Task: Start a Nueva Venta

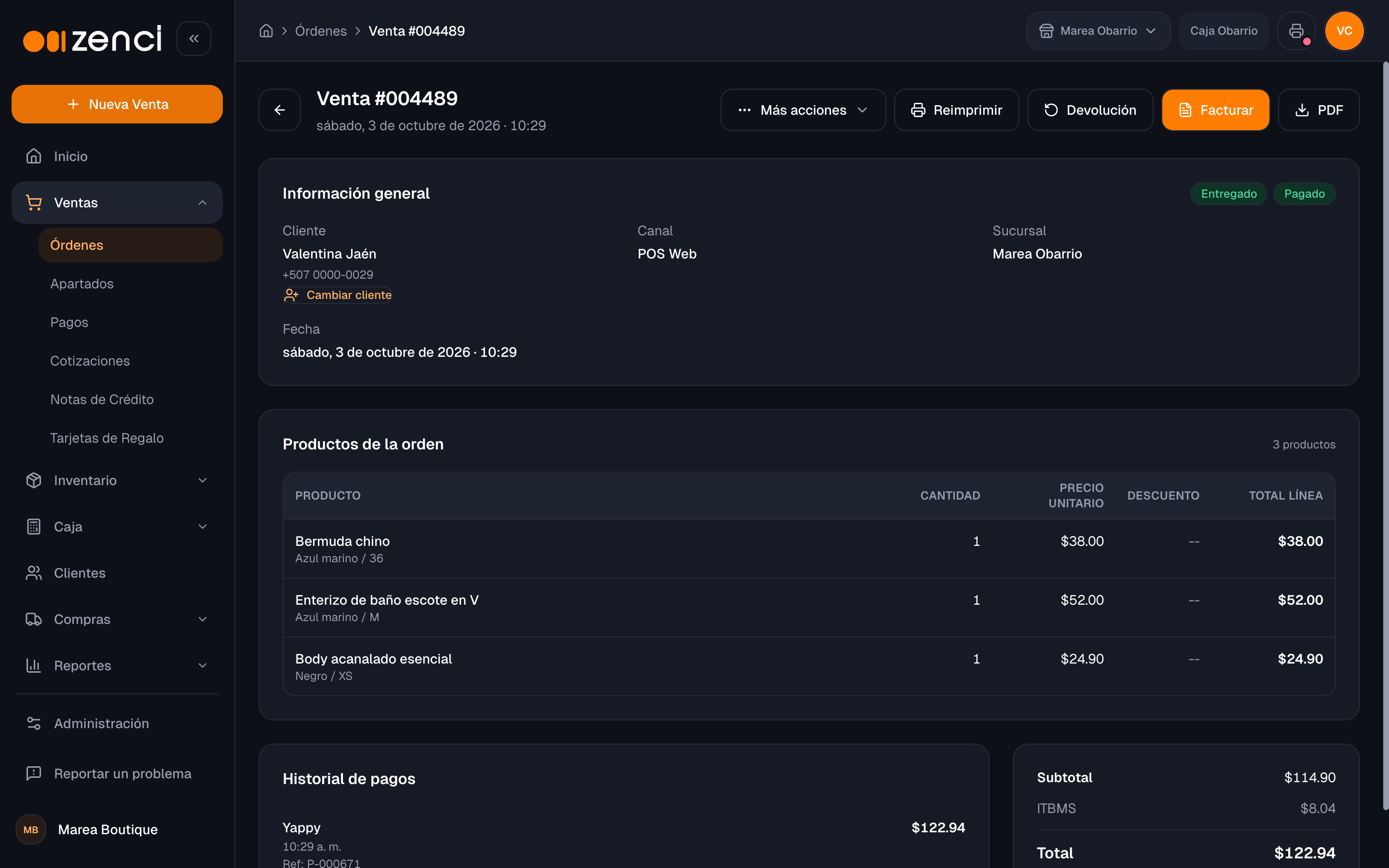Action: point(117,104)
